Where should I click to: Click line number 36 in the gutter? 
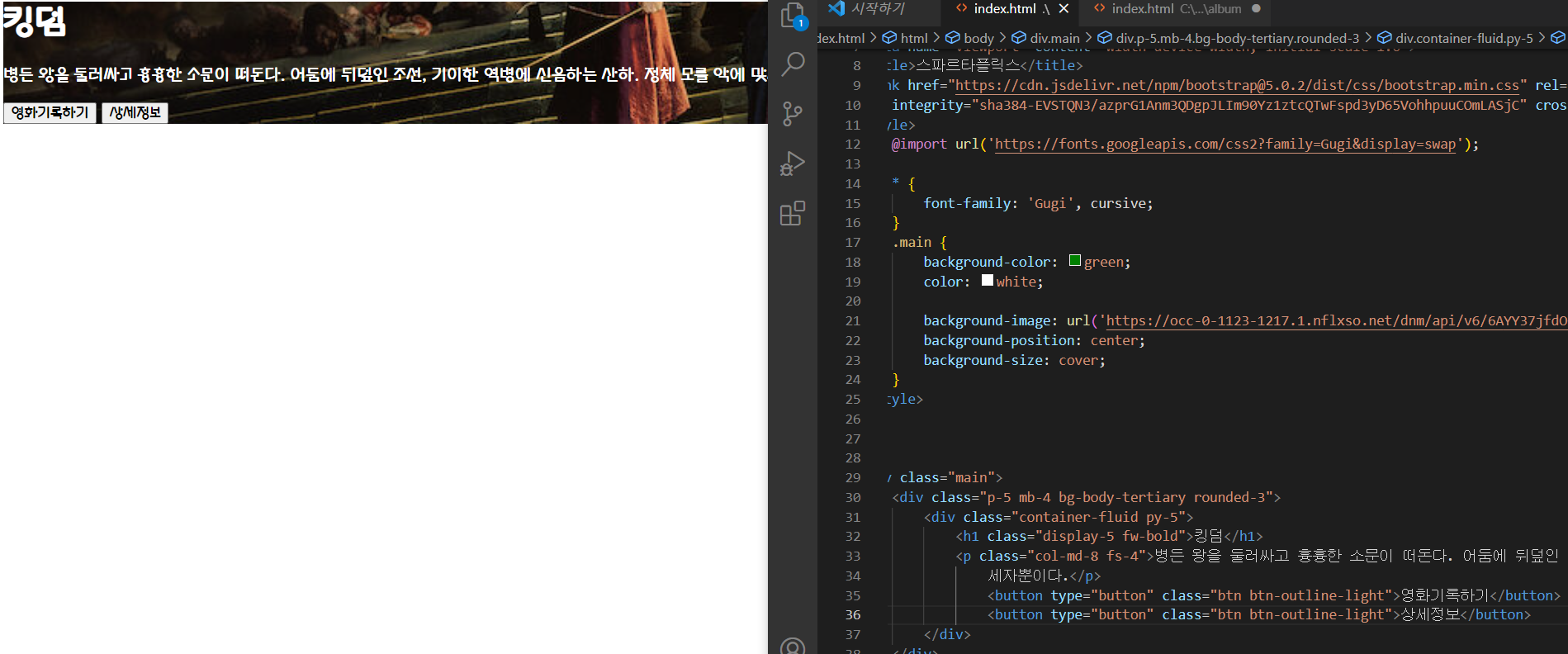853,614
